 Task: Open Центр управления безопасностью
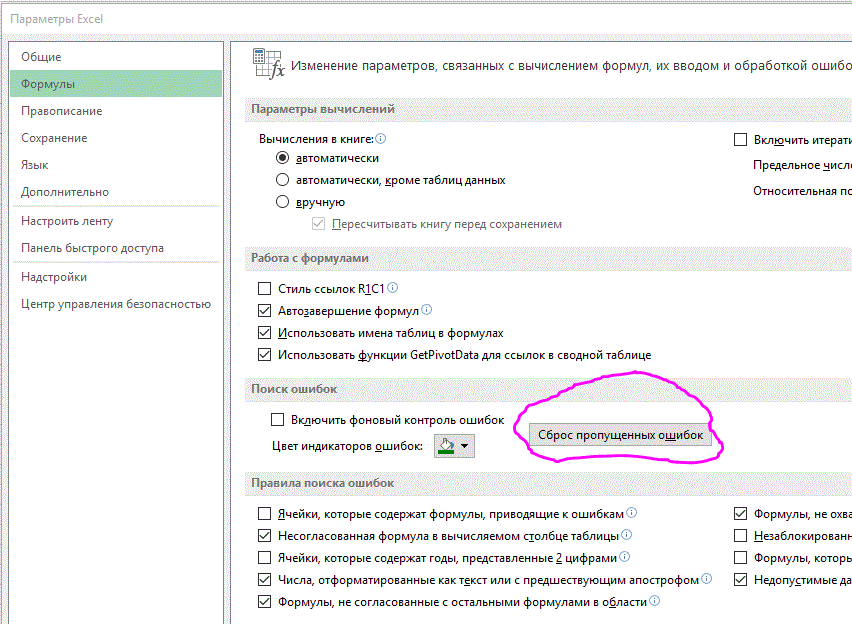[x=116, y=304]
